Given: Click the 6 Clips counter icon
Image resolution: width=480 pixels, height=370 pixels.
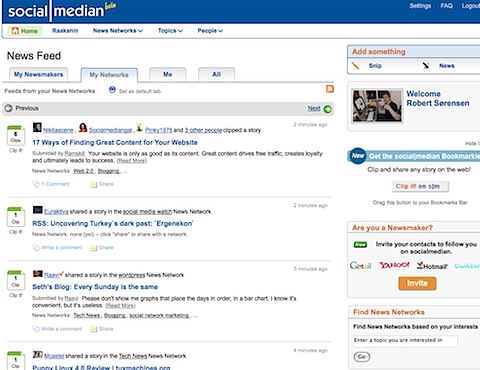Looking at the screenshot, I should 16,136.
